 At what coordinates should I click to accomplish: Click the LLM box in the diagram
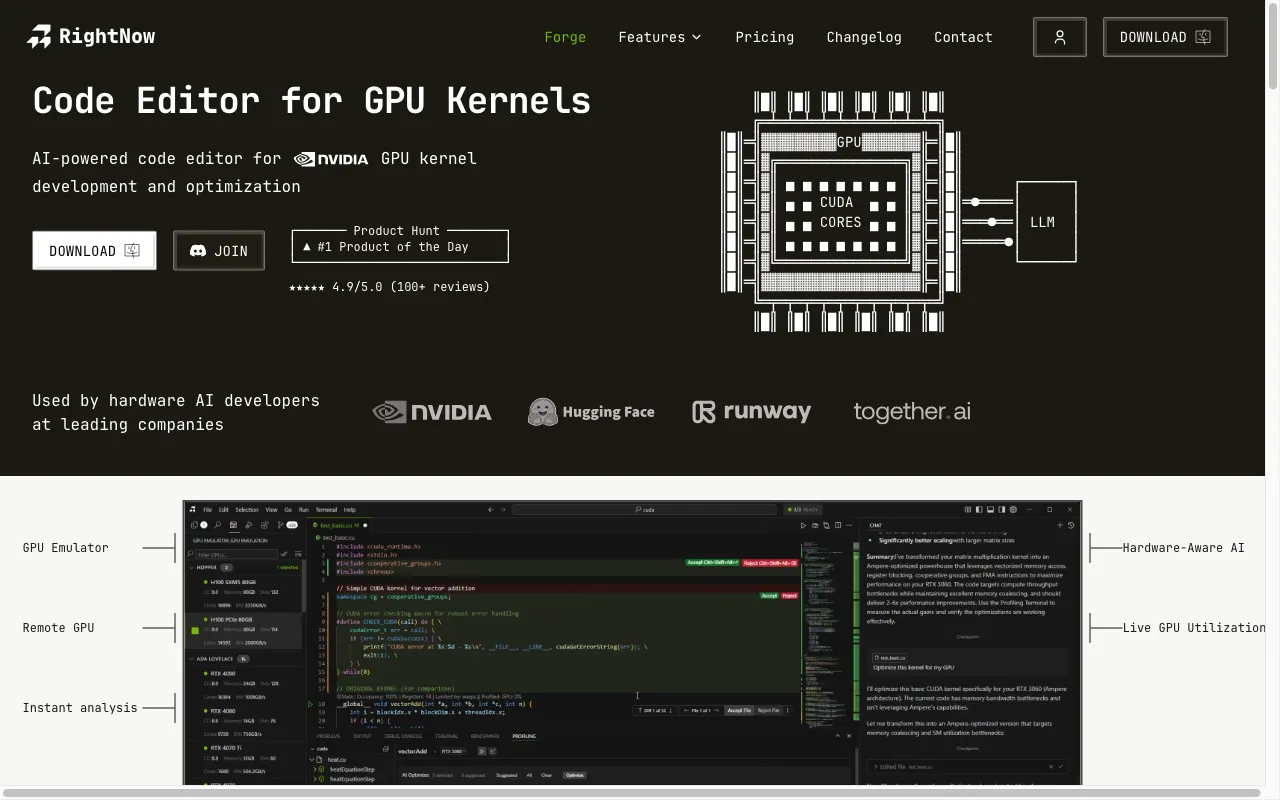click(1046, 222)
